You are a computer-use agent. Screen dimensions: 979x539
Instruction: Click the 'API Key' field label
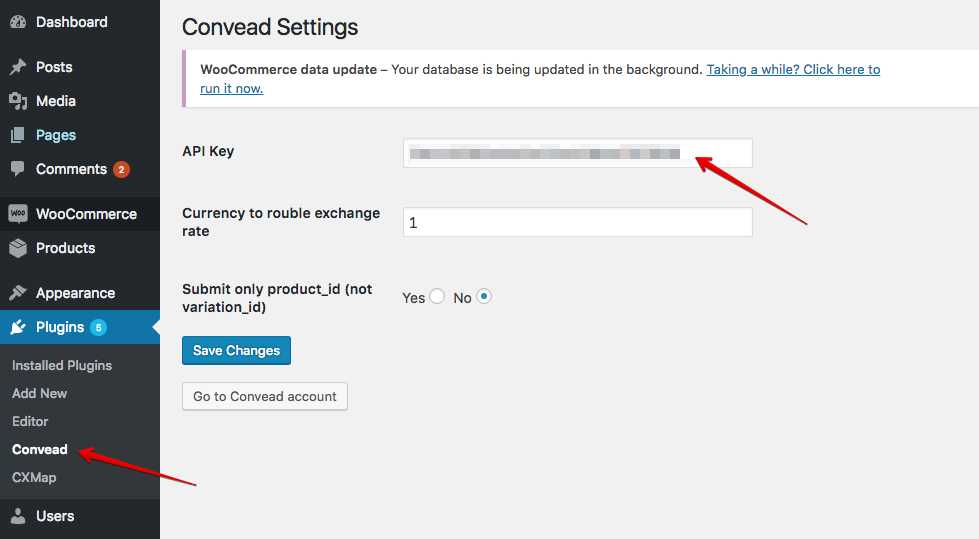tap(208, 151)
